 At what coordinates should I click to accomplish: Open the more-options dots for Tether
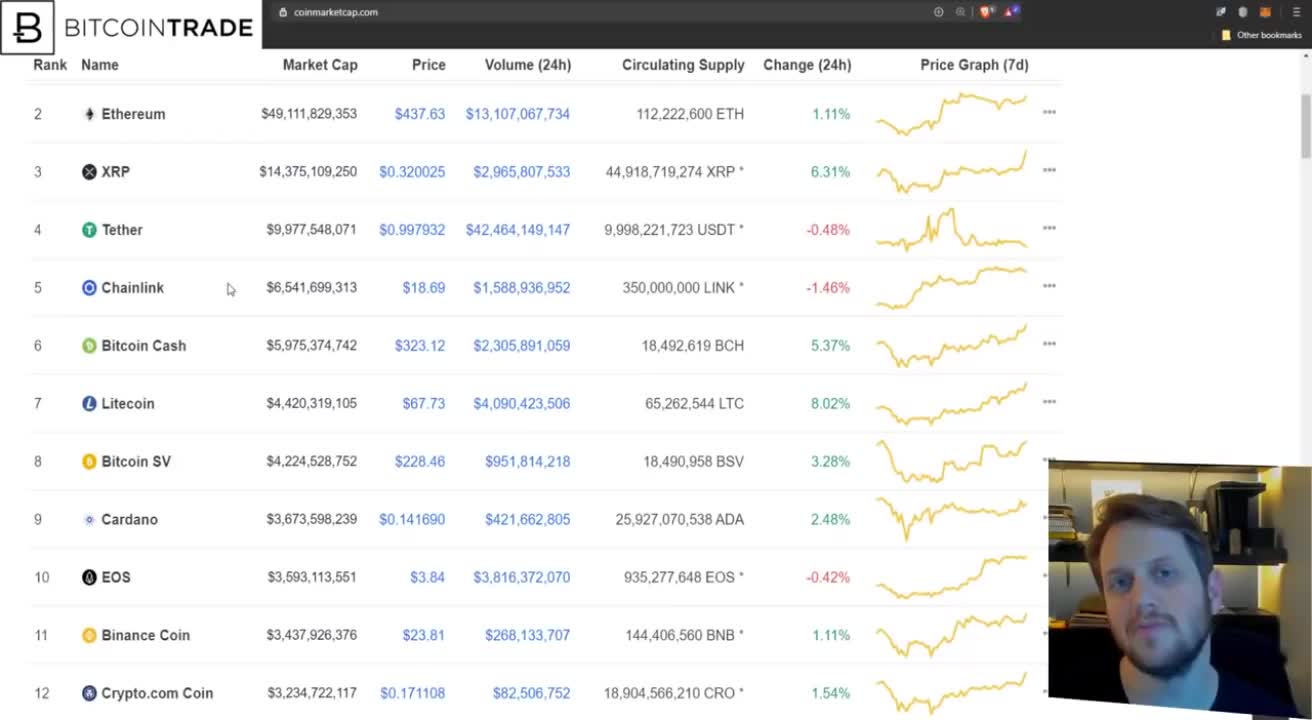(x=1049, y=228)
